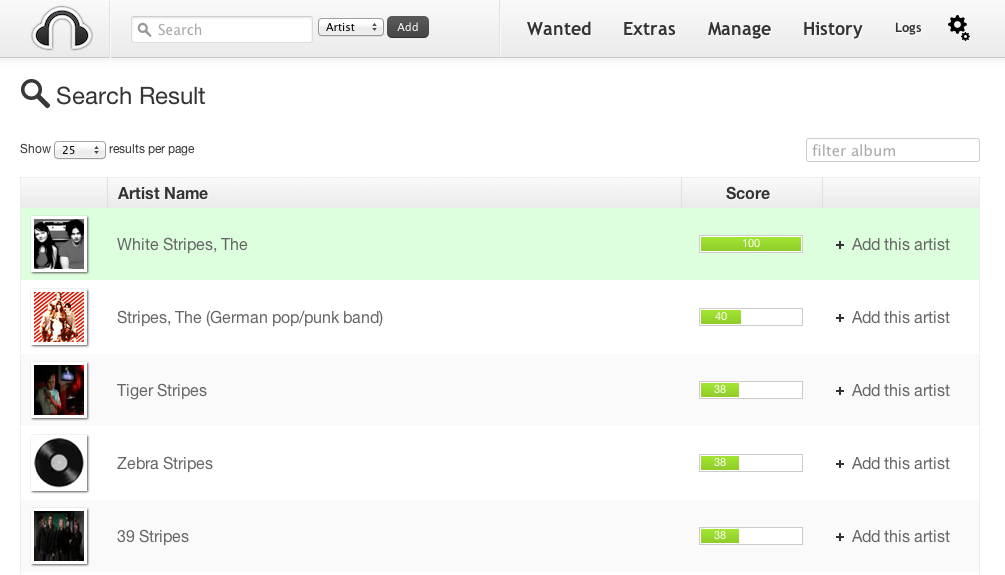The image size is (1005, 575).
Task: Sort by the Artist Name column header
Action: [x=394, y=193]
